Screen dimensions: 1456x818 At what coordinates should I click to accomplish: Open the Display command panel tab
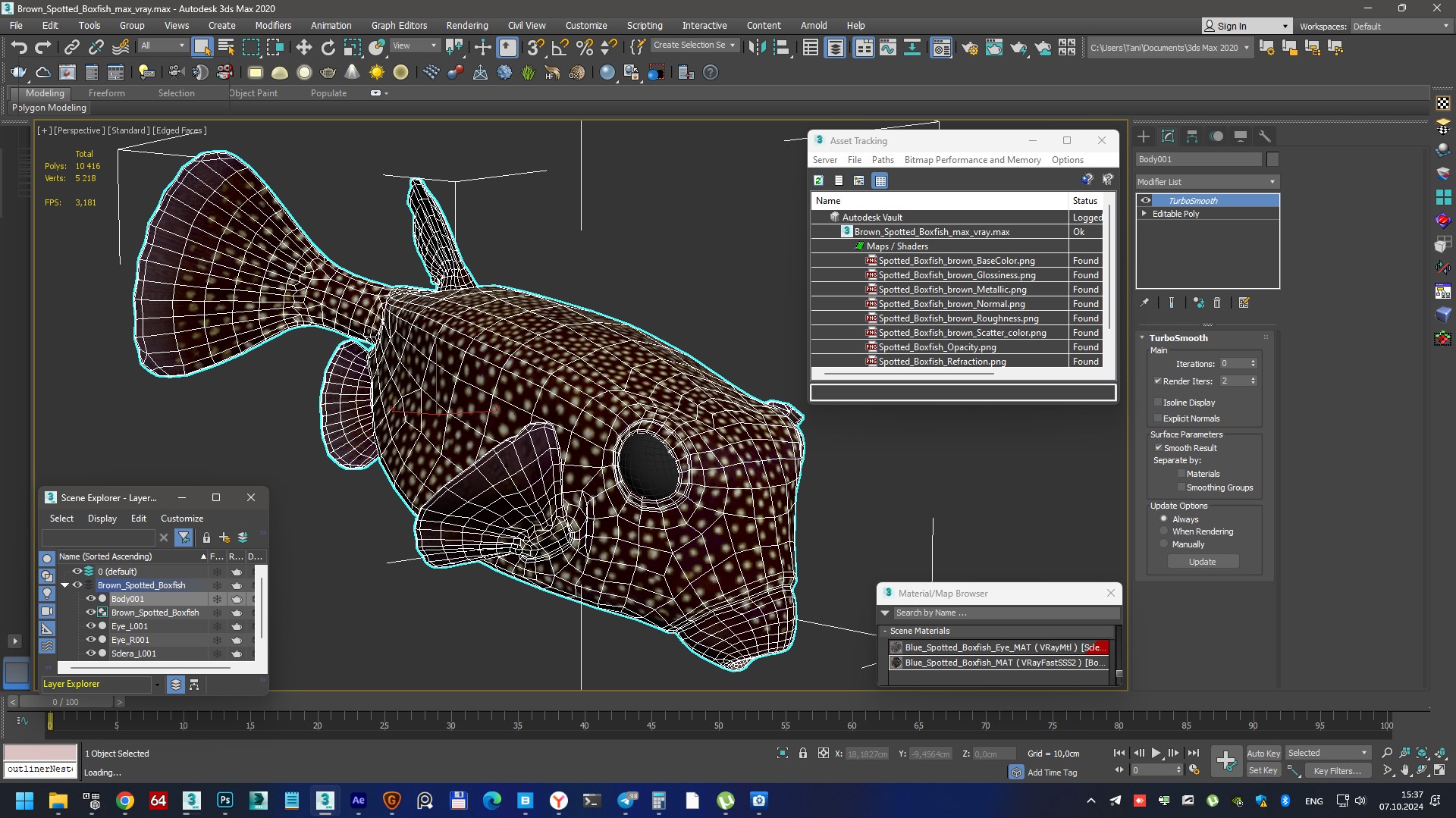1241,136
